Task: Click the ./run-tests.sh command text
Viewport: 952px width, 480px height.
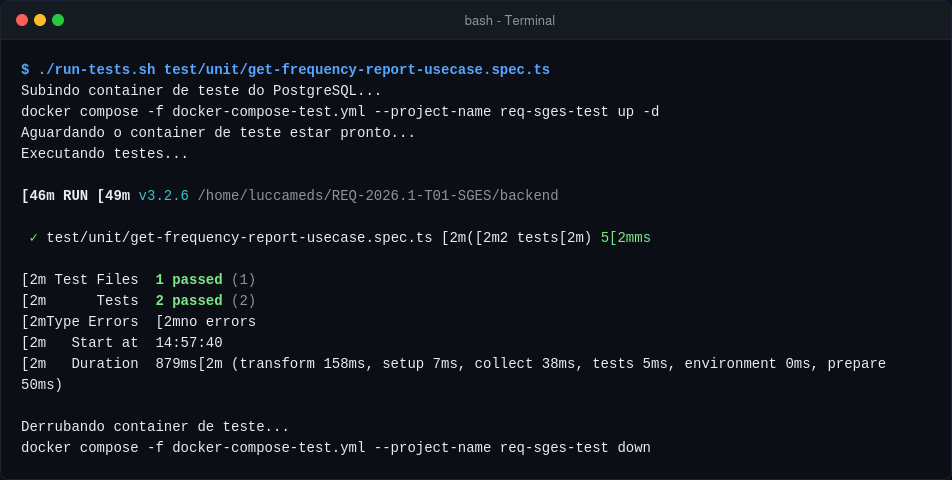Action: tap(97, 70)
